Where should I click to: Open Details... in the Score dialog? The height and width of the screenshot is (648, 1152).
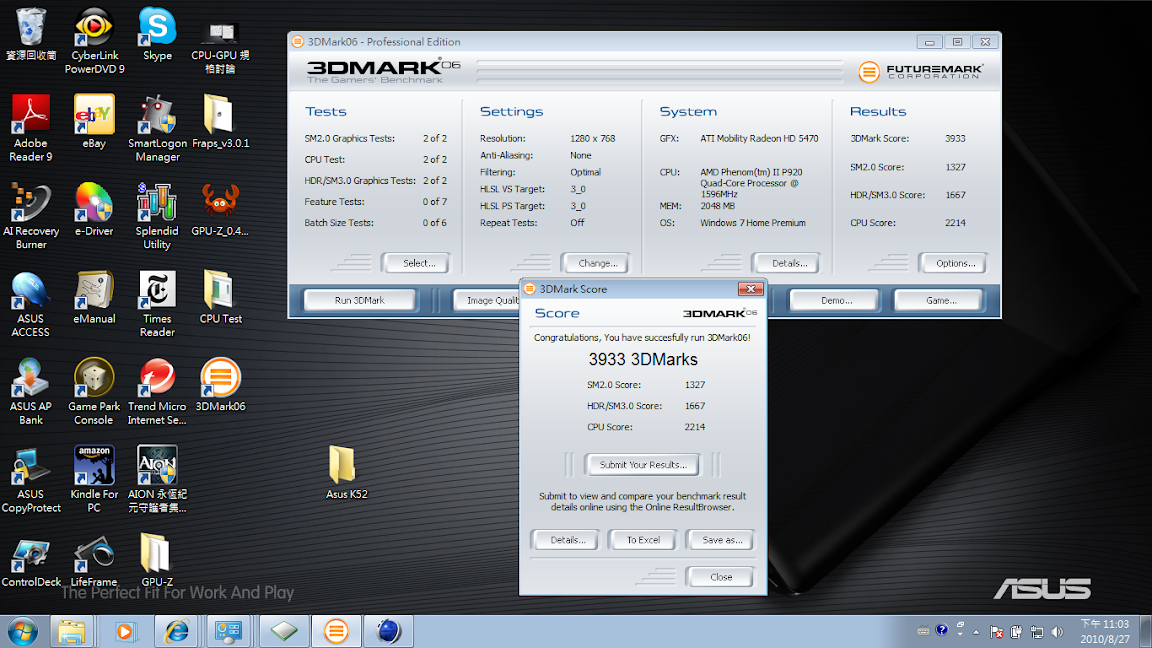pos(565,540)
